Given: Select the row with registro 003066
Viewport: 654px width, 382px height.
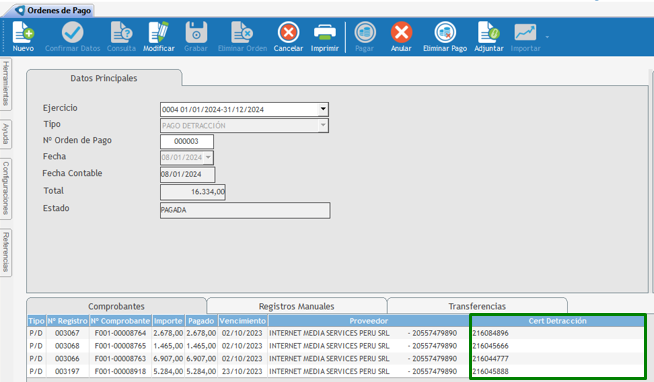Looking at the screenshot, I should point(336,359).
